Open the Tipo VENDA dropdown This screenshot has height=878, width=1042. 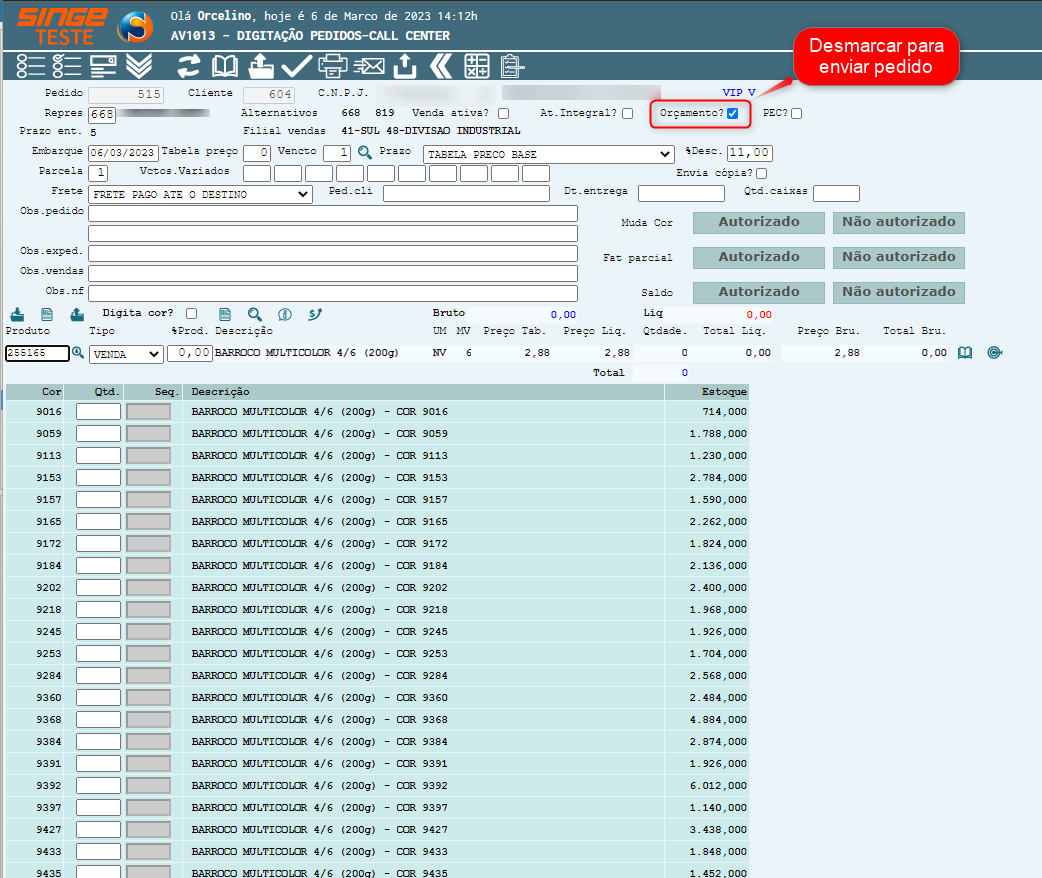pyautogui.click(x=126, y=354)
